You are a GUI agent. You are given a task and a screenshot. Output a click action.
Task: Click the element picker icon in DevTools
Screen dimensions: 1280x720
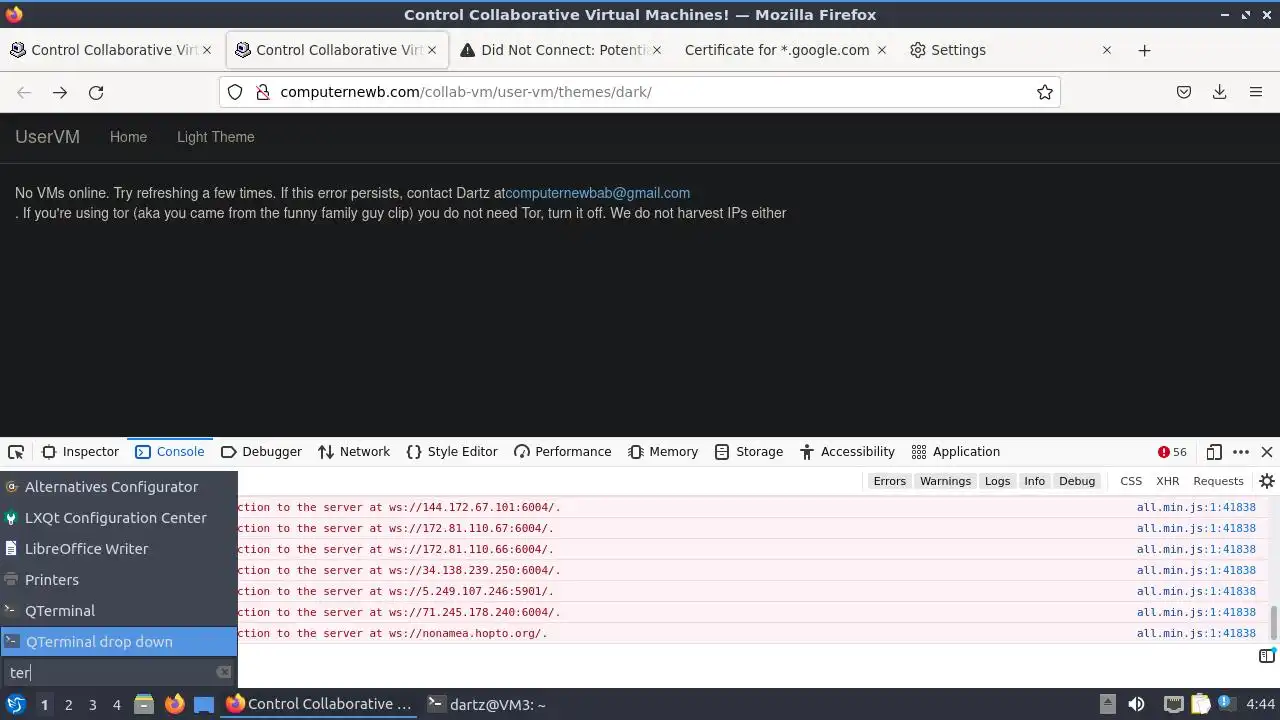point(16,452)
